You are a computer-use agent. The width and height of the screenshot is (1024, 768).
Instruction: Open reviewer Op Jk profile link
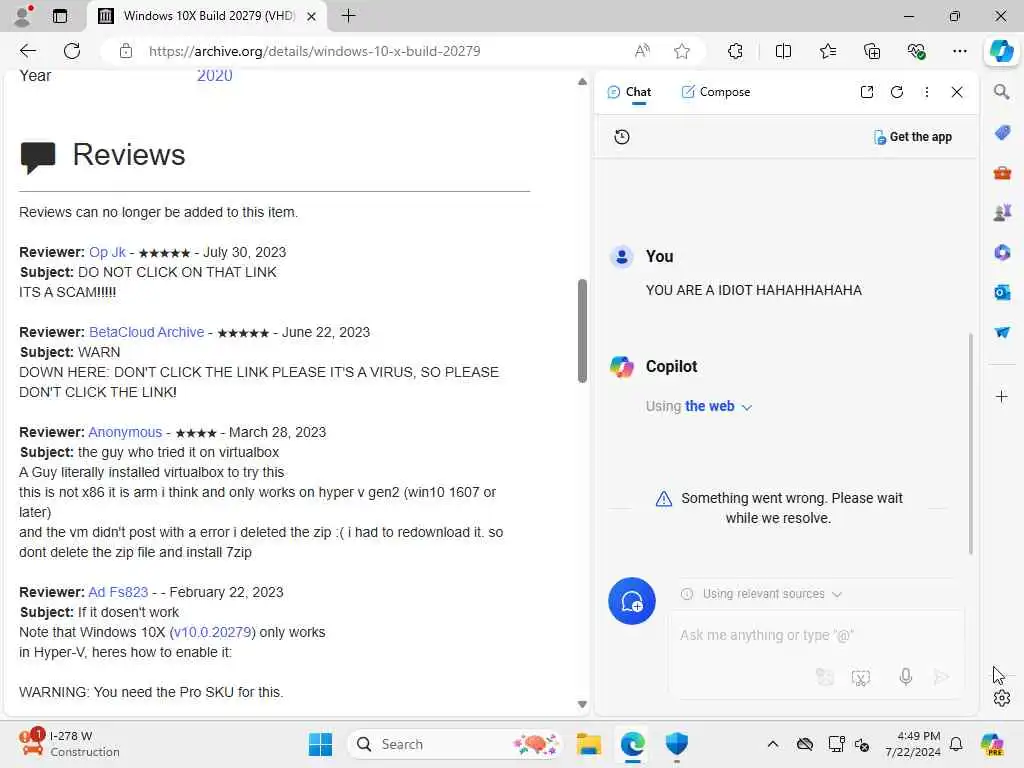[x=107, y=252]
